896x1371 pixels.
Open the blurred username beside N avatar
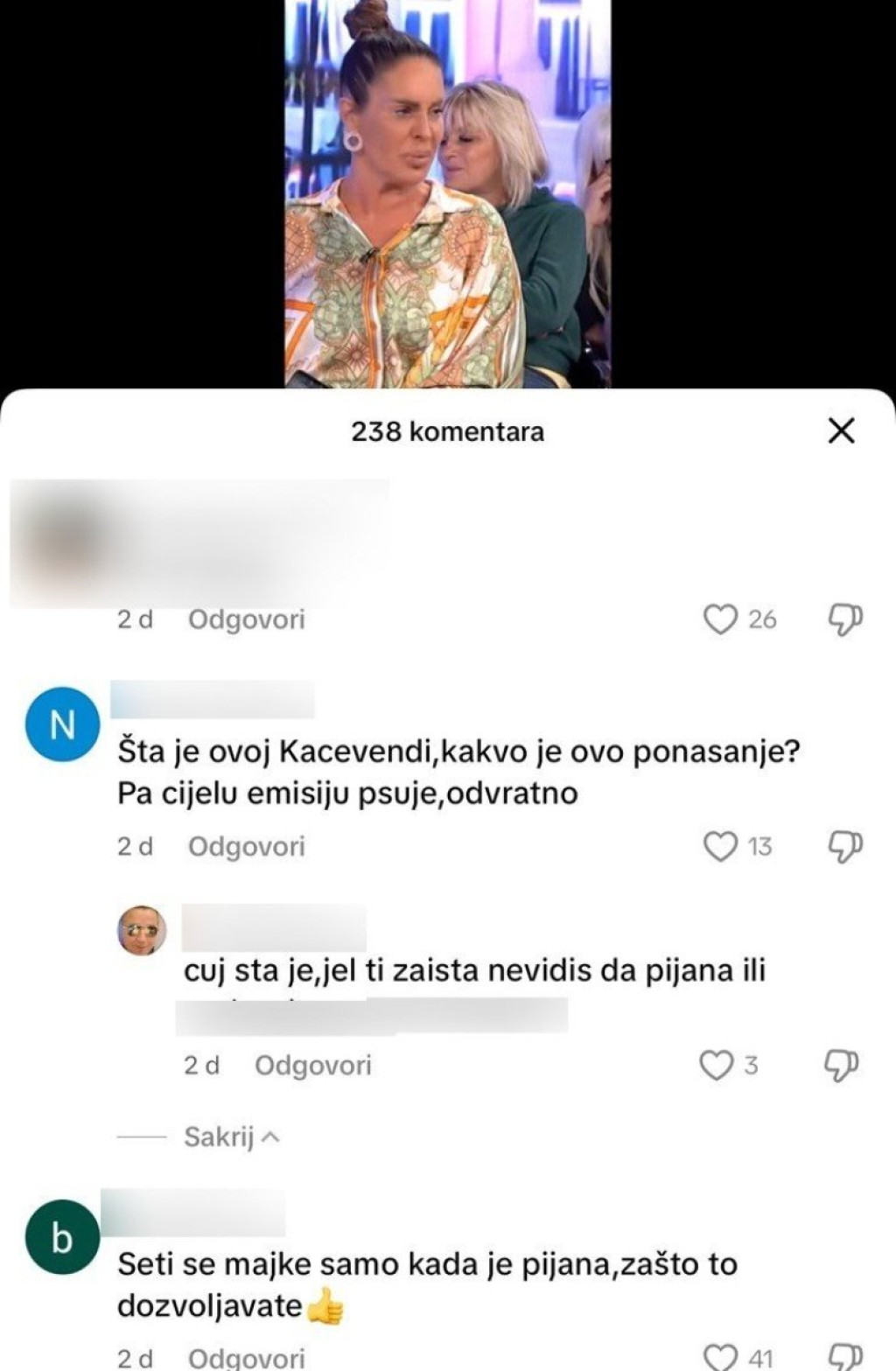pyautogui.click(x=213, y=699)
